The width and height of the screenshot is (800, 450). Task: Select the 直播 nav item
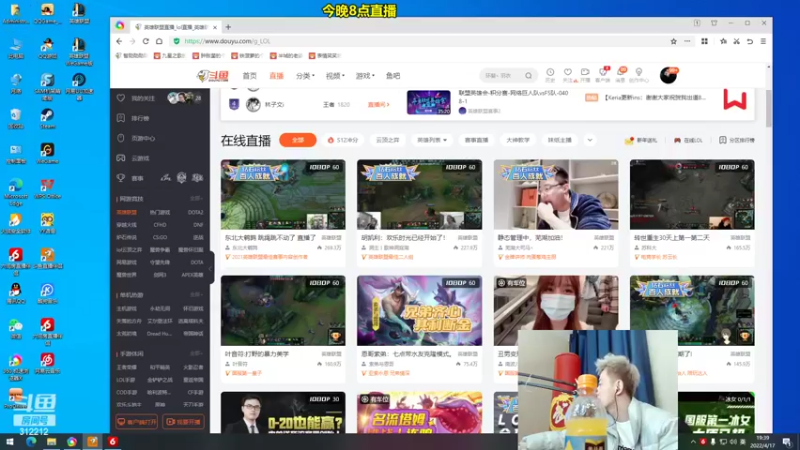click(276, 76)
